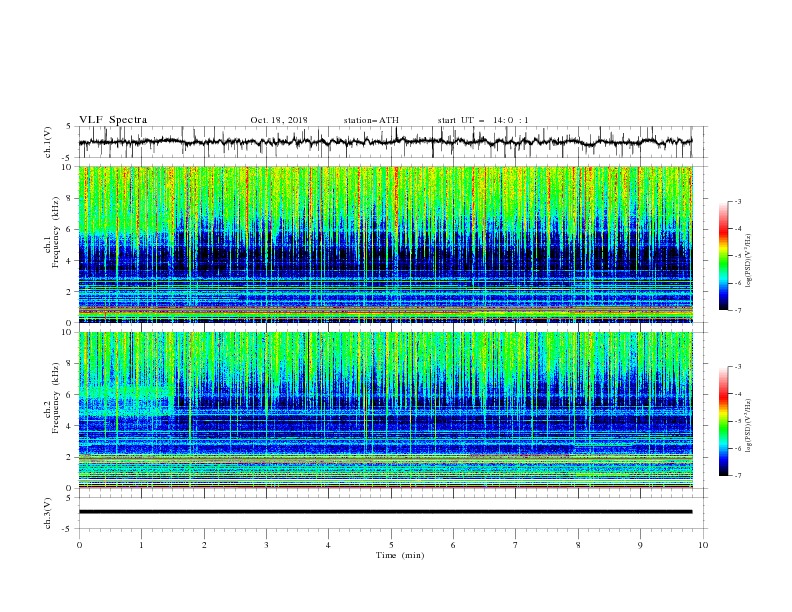Click the ch.2 spectrogram panel
Screen dimensions: 792x612
tap(385, 410)
